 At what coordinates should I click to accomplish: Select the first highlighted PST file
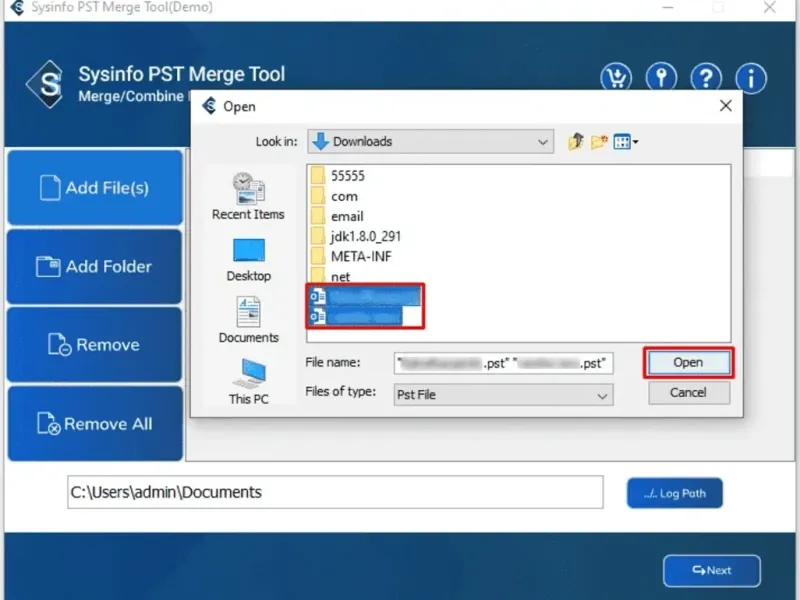[365, 296]
